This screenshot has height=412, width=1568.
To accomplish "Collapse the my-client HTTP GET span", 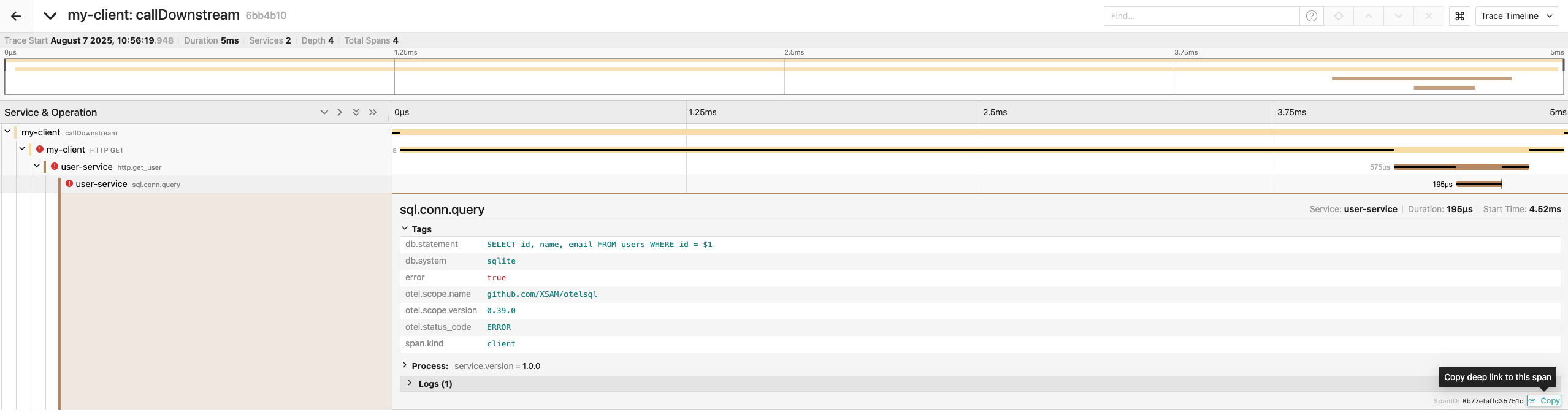I will pos(22,149).
